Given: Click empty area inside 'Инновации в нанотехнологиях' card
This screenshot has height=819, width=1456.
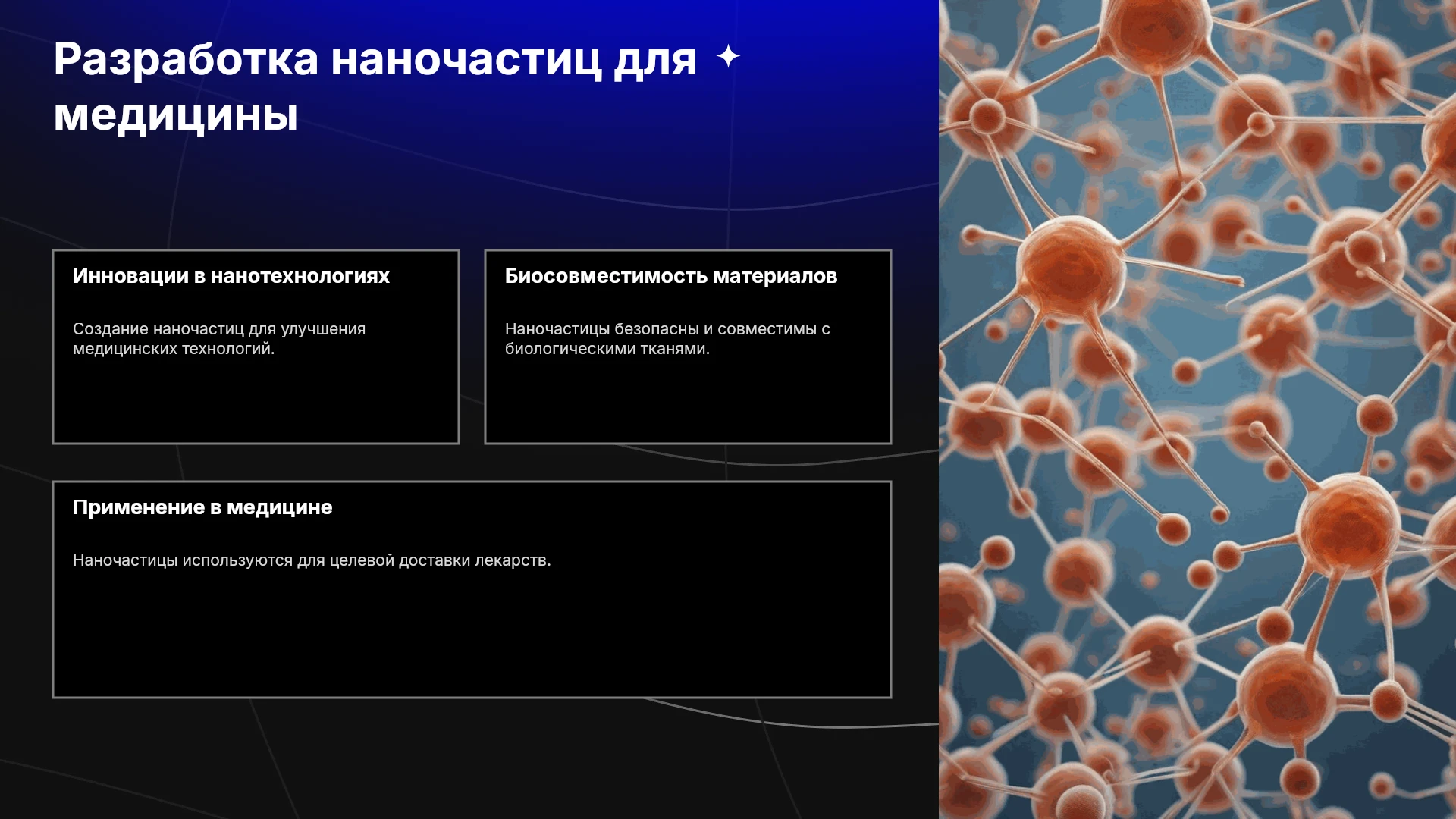Looking at the screenshot, I should coord(256,402).
